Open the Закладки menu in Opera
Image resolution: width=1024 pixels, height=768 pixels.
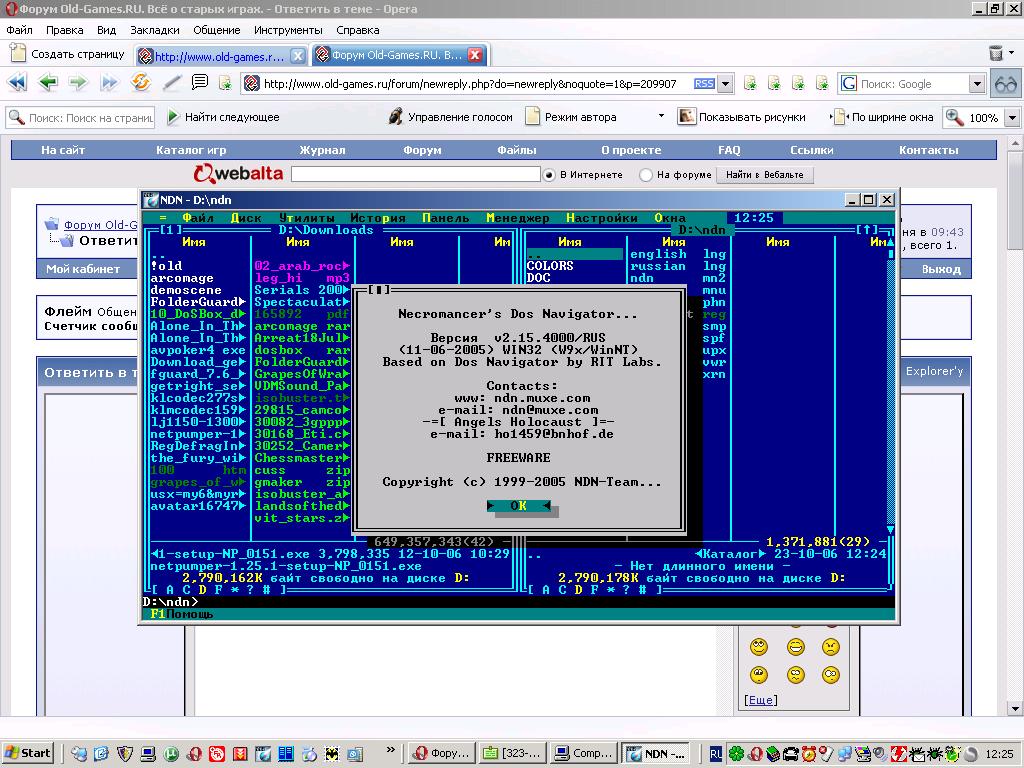(x=154, y=30)
